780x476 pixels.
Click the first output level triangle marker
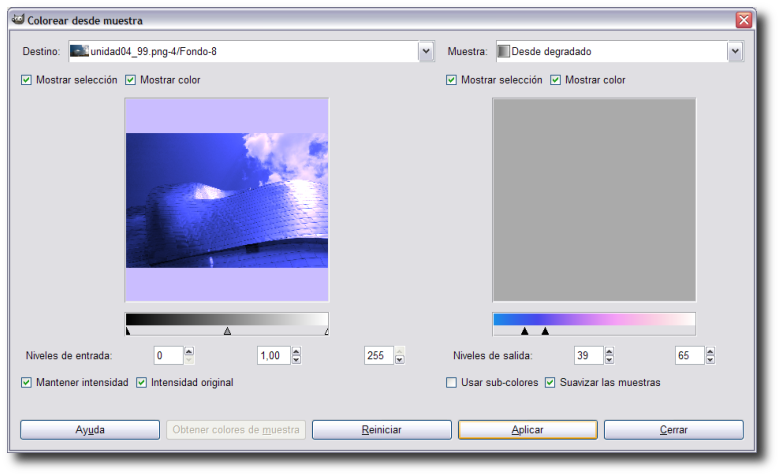(524, 331)
